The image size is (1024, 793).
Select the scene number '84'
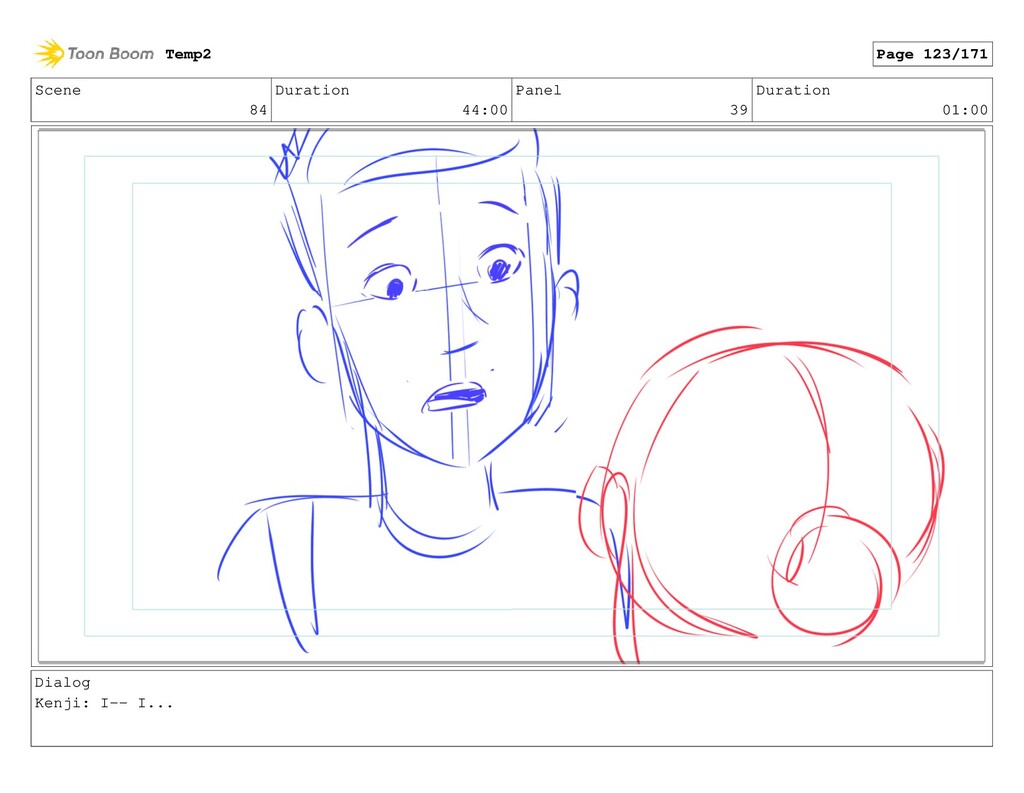point(259,110)
